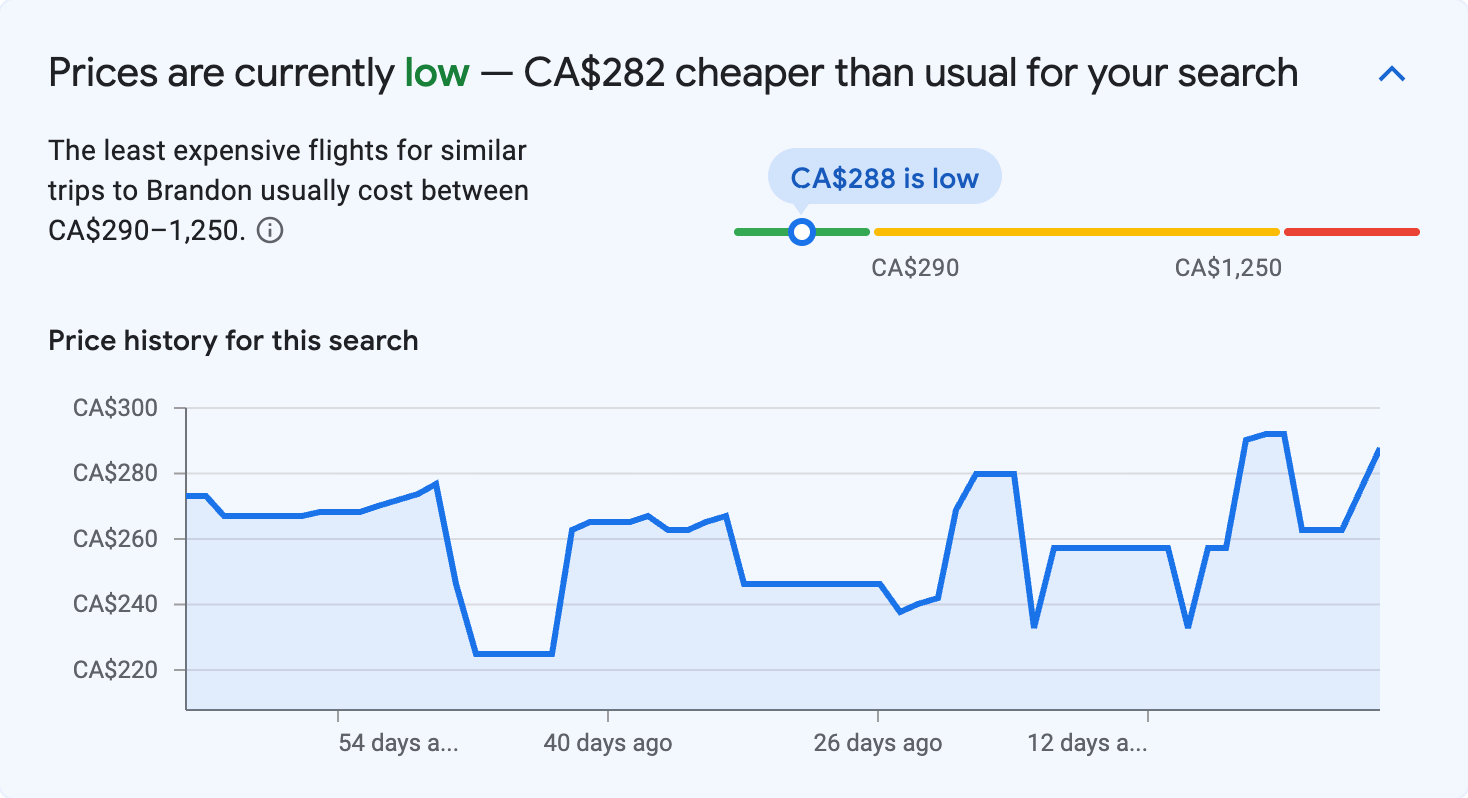Click truncated '54 days a...' label to expand
Image resolution: width=1468 pixels, height=798 pixels.
pyautogui.click(x=400, y=743)
